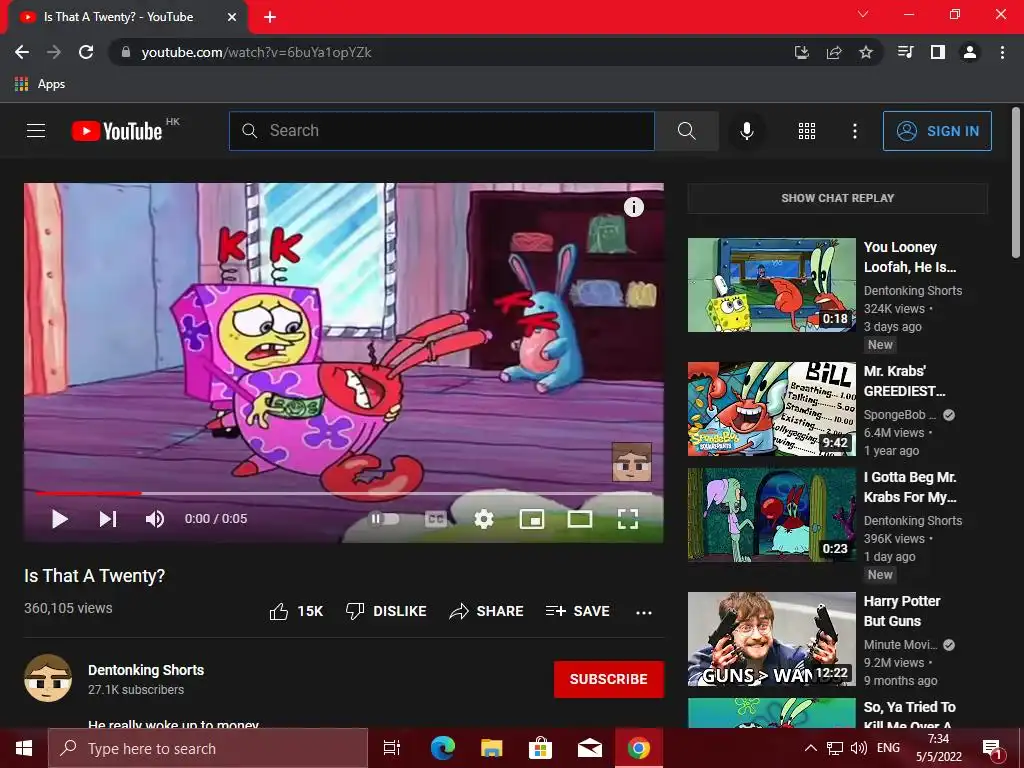Toggle Chrome side panel
This screenshot has height=768, width=1024.
pos(938,52)
